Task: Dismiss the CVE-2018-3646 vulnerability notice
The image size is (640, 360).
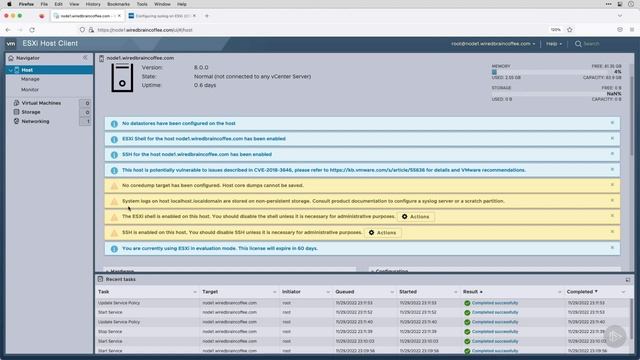Action: tap(612, 169)
